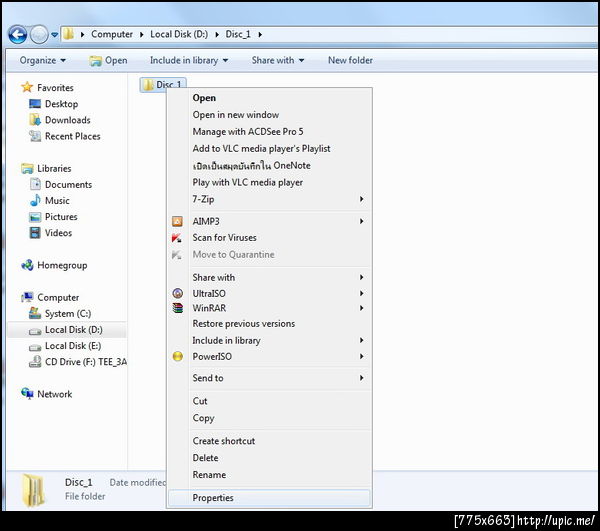
Task: Click the Local Disk (E:) drive icon
Action: pos(35,347)
